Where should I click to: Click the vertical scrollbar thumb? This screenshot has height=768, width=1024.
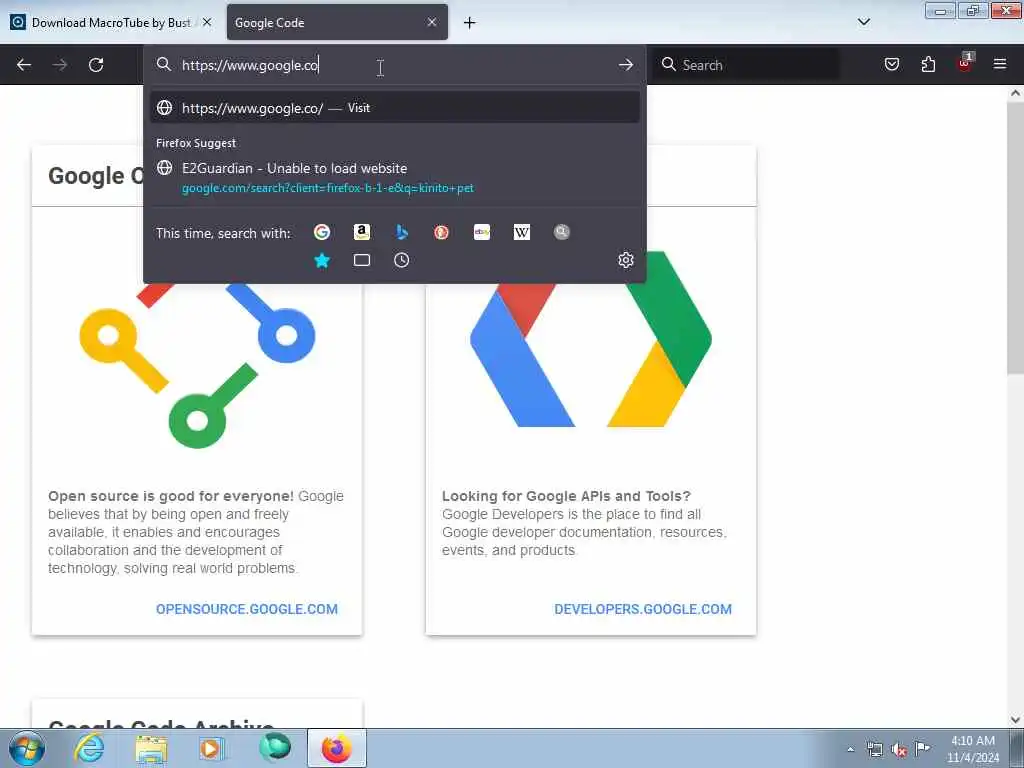coord(1015,237)
